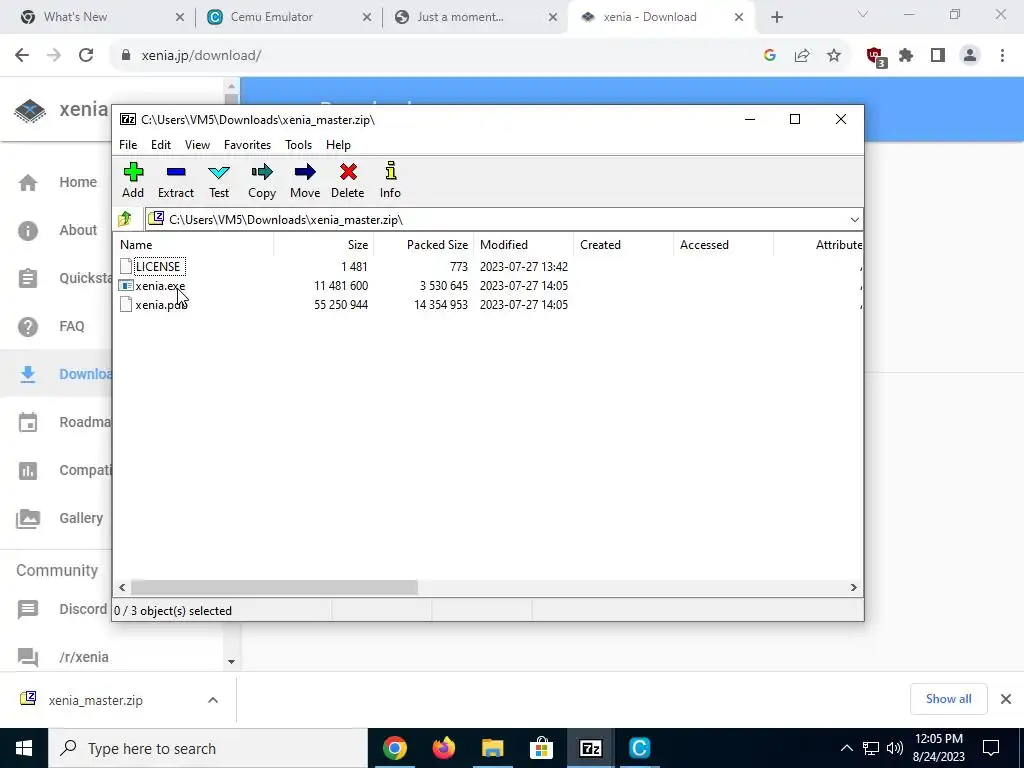The image size is (1024, 768).
Task: Open File Explorer from the taskbar
Action: (493, 748)
